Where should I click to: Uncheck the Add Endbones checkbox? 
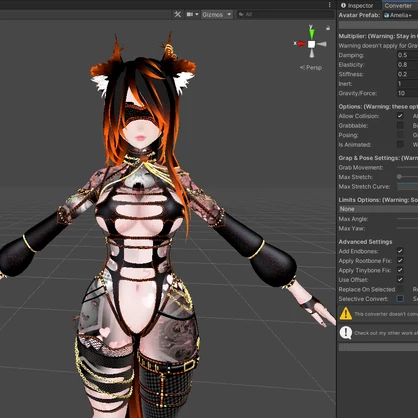400,251
